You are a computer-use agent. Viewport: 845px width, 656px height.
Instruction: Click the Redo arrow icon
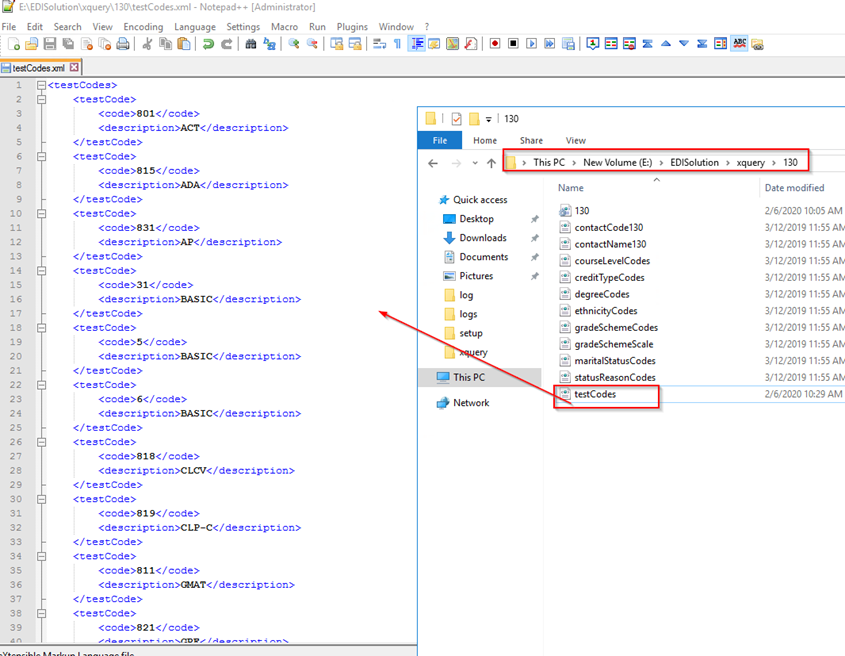pyautogui.click(x=226, y=44)
